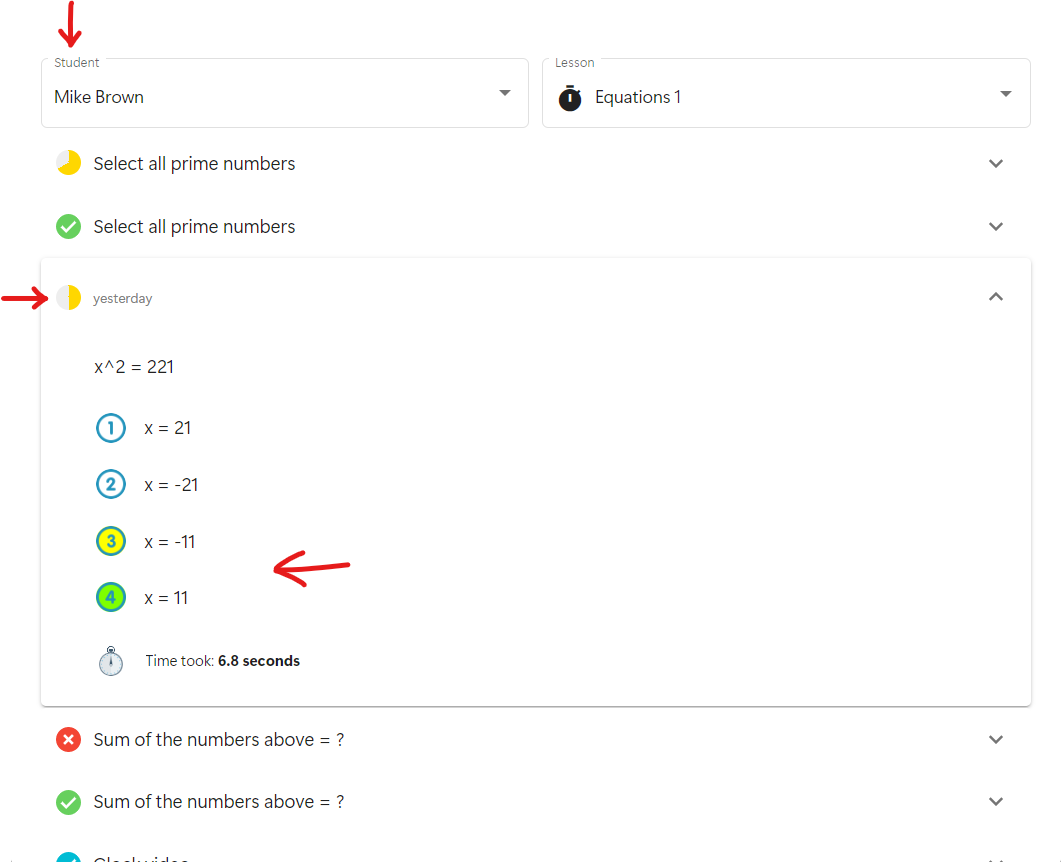Click the yellow partial-score pie icon on first question

(x=68, y=163)
